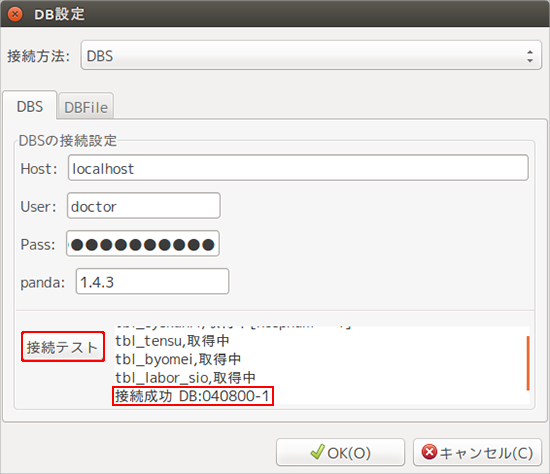Image resolution: width=550 pixels, height=474 pixels.
Task: Click the dropdown arrows on the 接続方法 combo box
Action: click(x=530, y=56)
